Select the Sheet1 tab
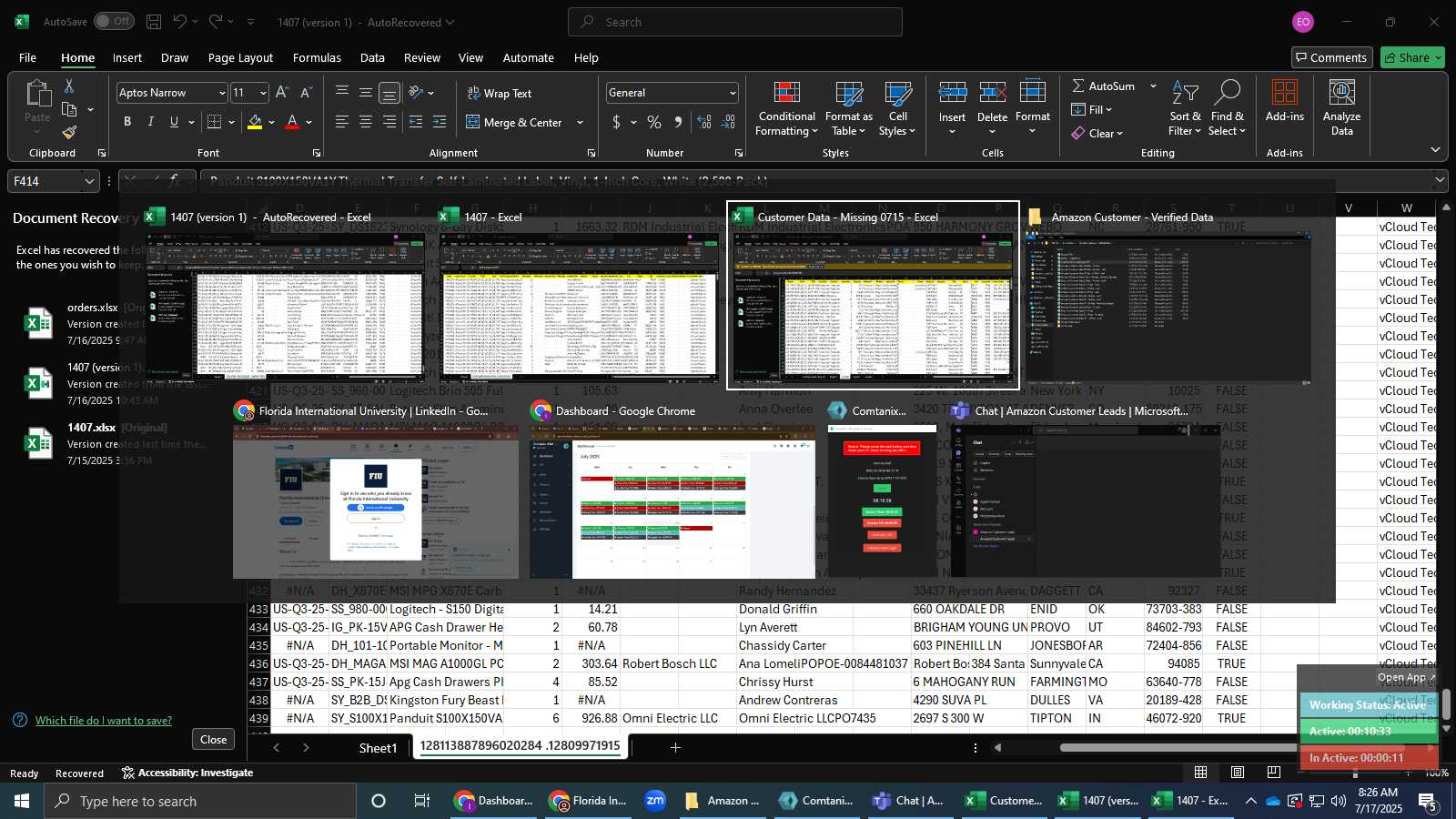 (378, 748)
